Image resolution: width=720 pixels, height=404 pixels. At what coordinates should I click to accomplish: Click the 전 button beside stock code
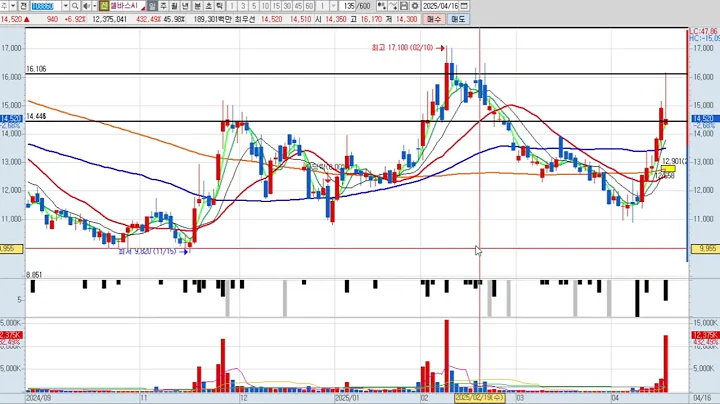point(23,6)
